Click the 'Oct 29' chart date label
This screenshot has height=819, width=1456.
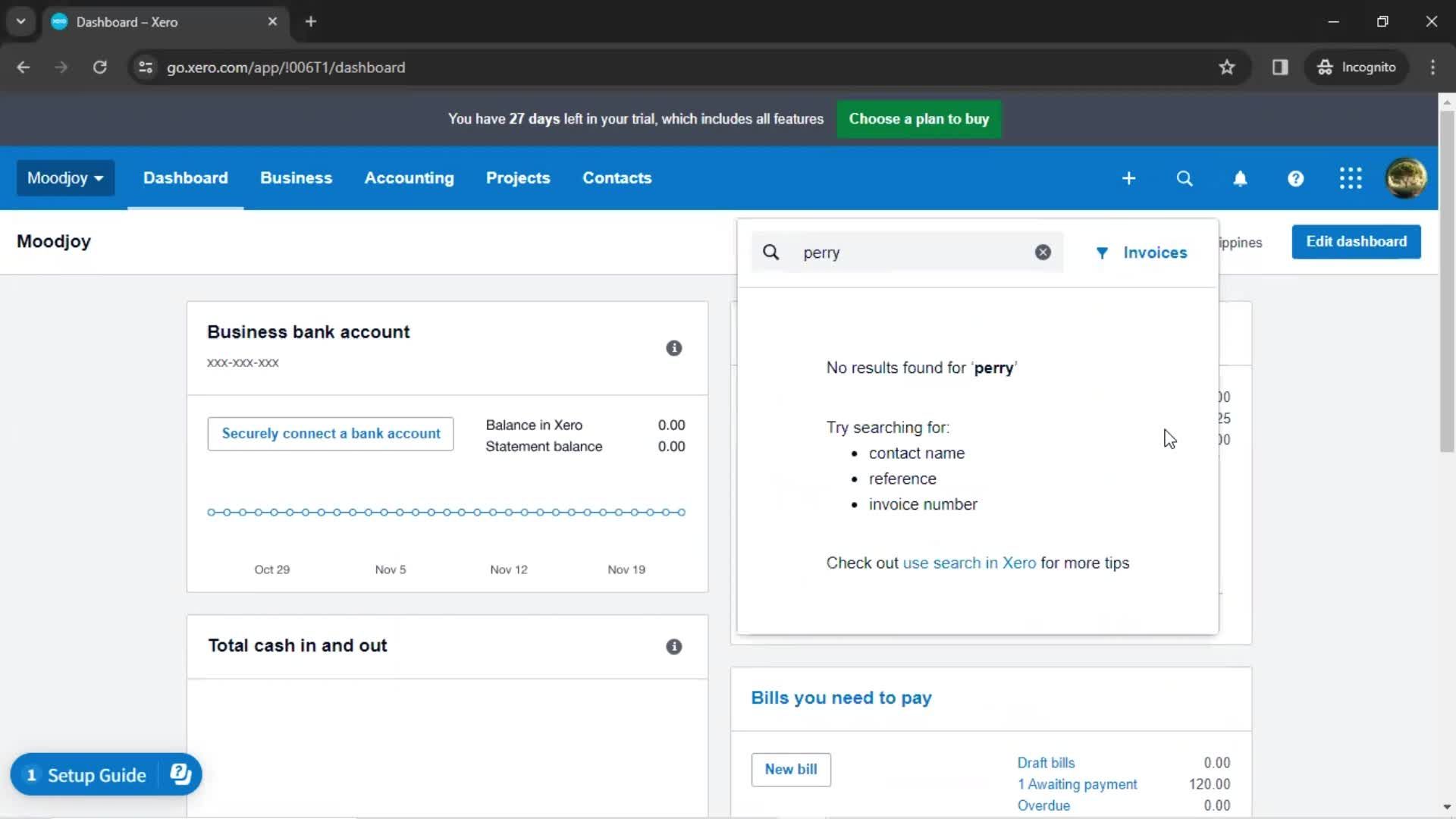click(x=271, y=570)
